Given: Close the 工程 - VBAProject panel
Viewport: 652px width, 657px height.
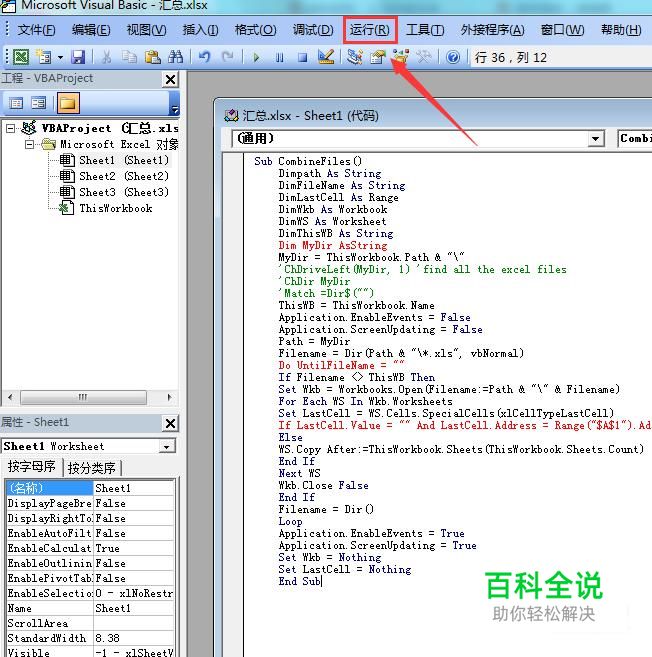Looking at the screenshot, I should [170, 79].
